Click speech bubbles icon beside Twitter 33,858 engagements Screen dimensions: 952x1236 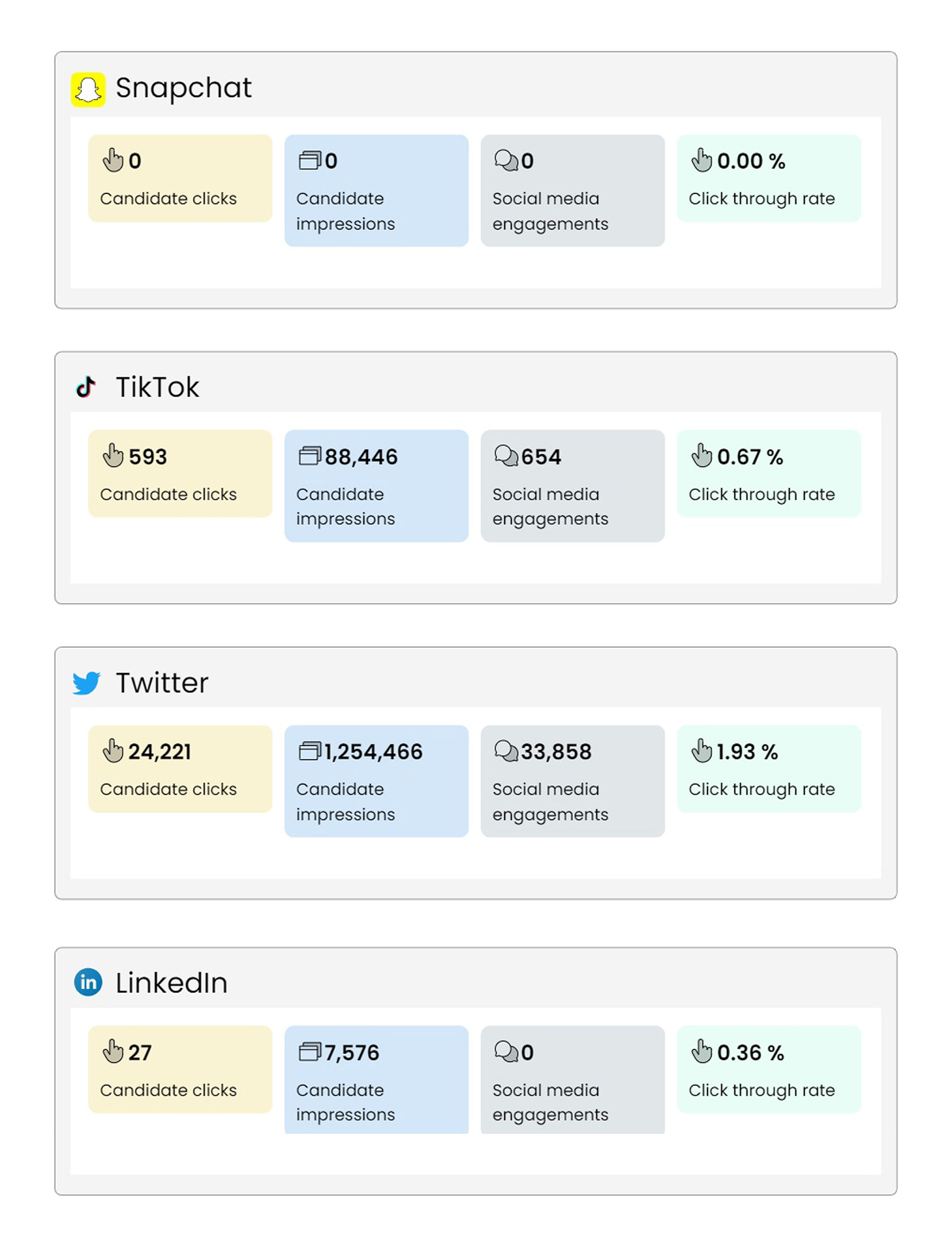(506, 751)
